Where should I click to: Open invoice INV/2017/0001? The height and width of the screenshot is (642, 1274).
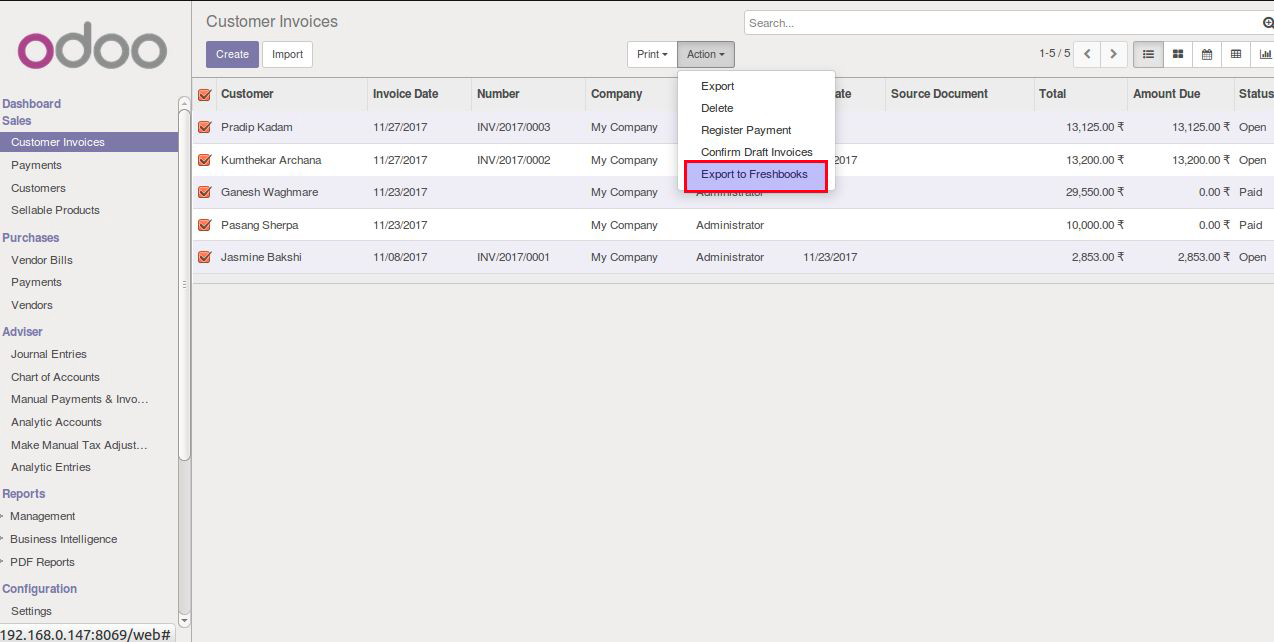click(x=513, y=257)
